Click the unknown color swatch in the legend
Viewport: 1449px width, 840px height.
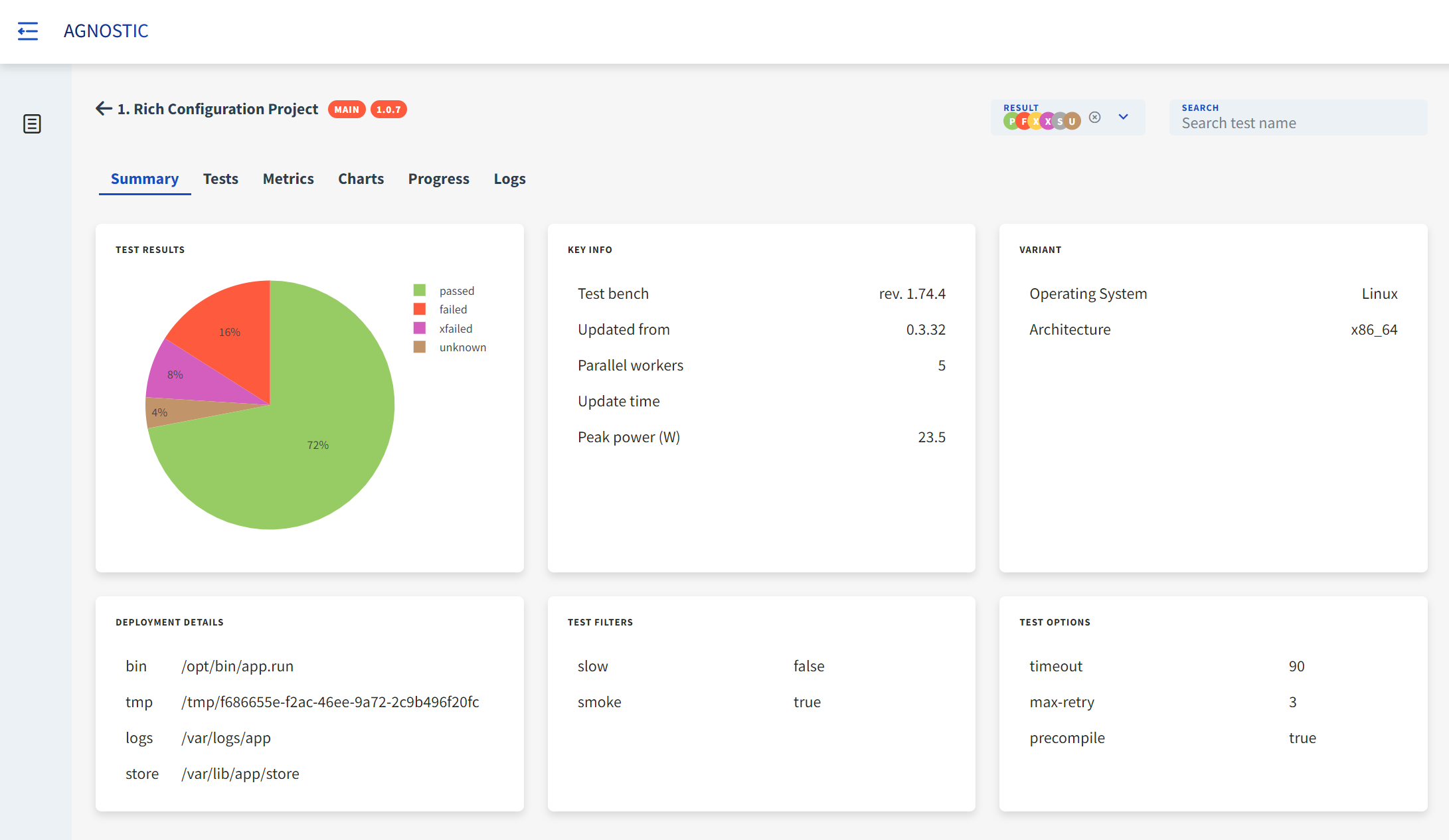(420, 347)
